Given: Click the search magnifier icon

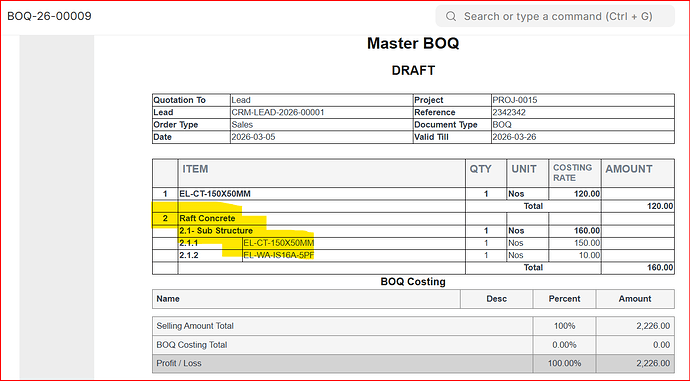Looking at the screenshot, I should tap(451, 16).
